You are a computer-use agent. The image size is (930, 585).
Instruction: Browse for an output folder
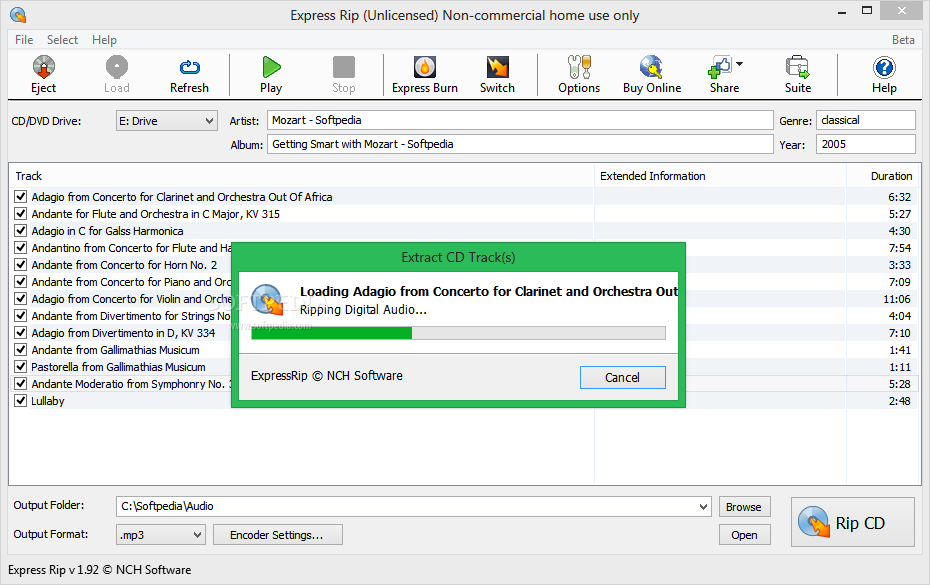click(744, 507)
